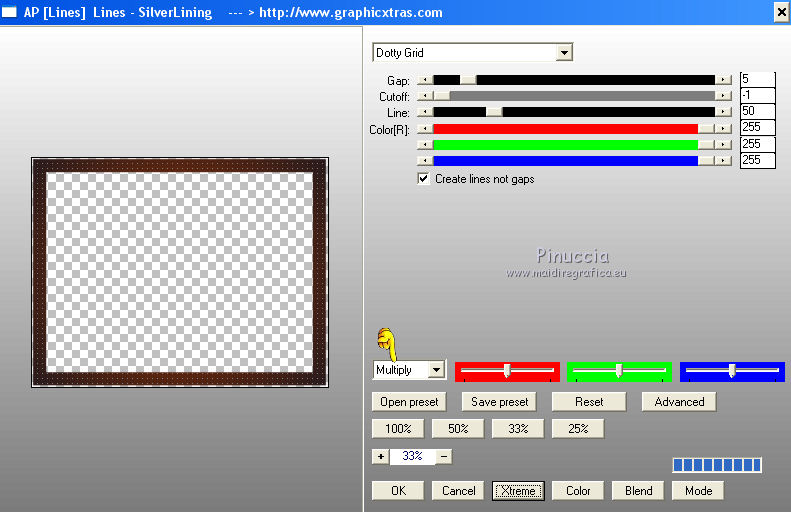Click the zoom field showing 33%
Viewport: 791px width, 512px height.
point(412,457)
